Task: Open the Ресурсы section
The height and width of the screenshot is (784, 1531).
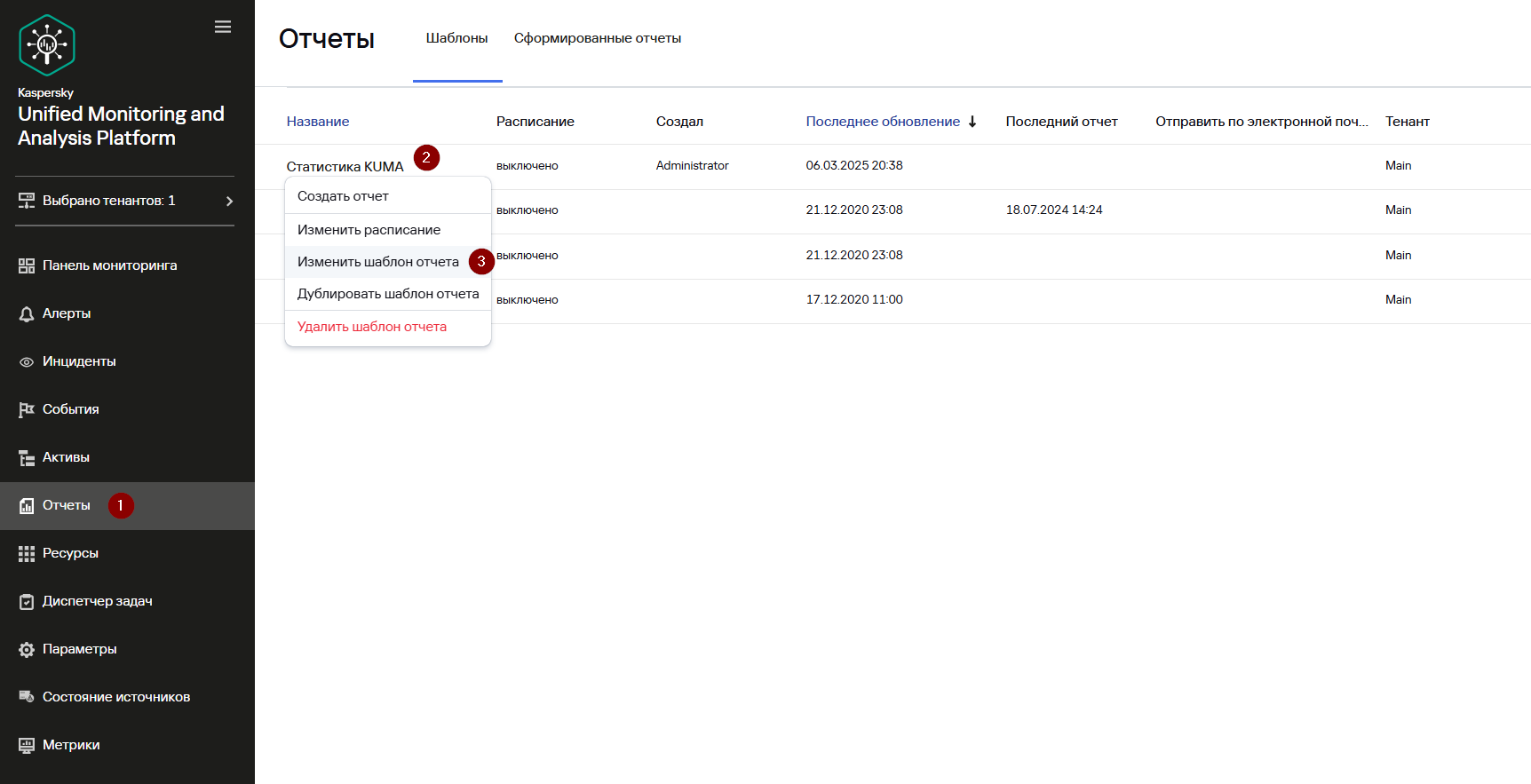Action: tap(70, 553)
